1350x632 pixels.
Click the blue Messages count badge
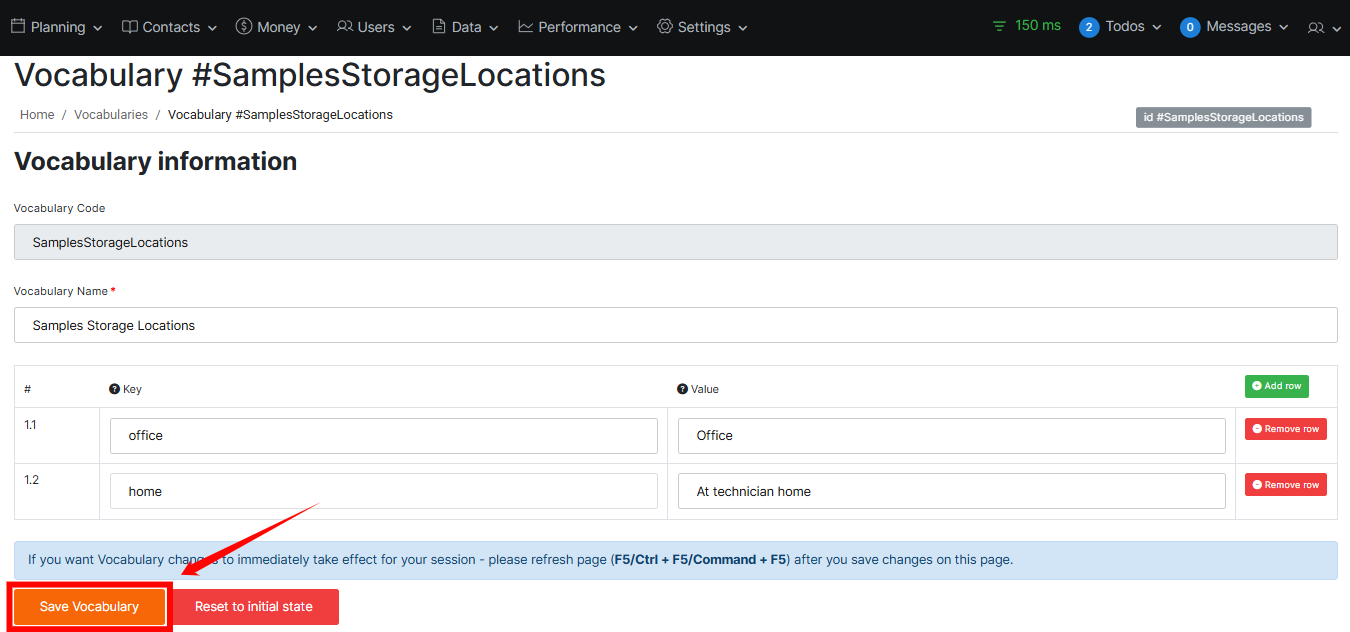point(1189,27)
